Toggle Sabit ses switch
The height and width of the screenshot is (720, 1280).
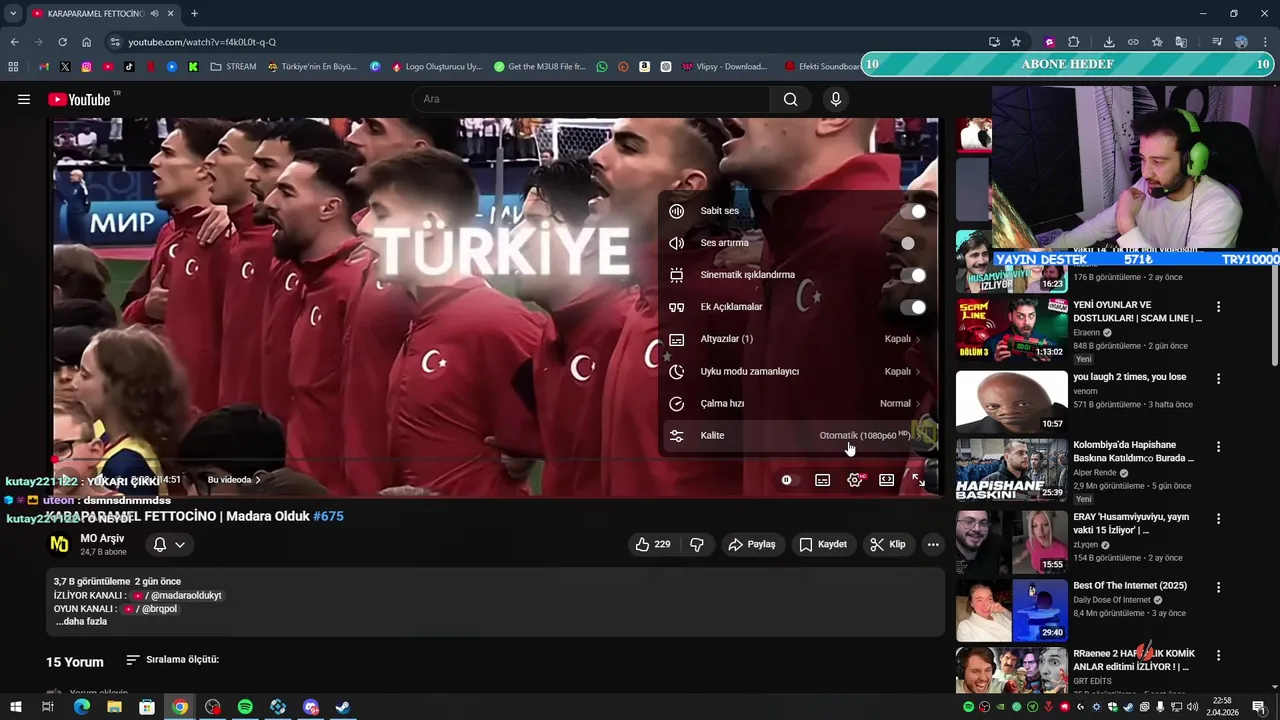[x=913, y=211]
